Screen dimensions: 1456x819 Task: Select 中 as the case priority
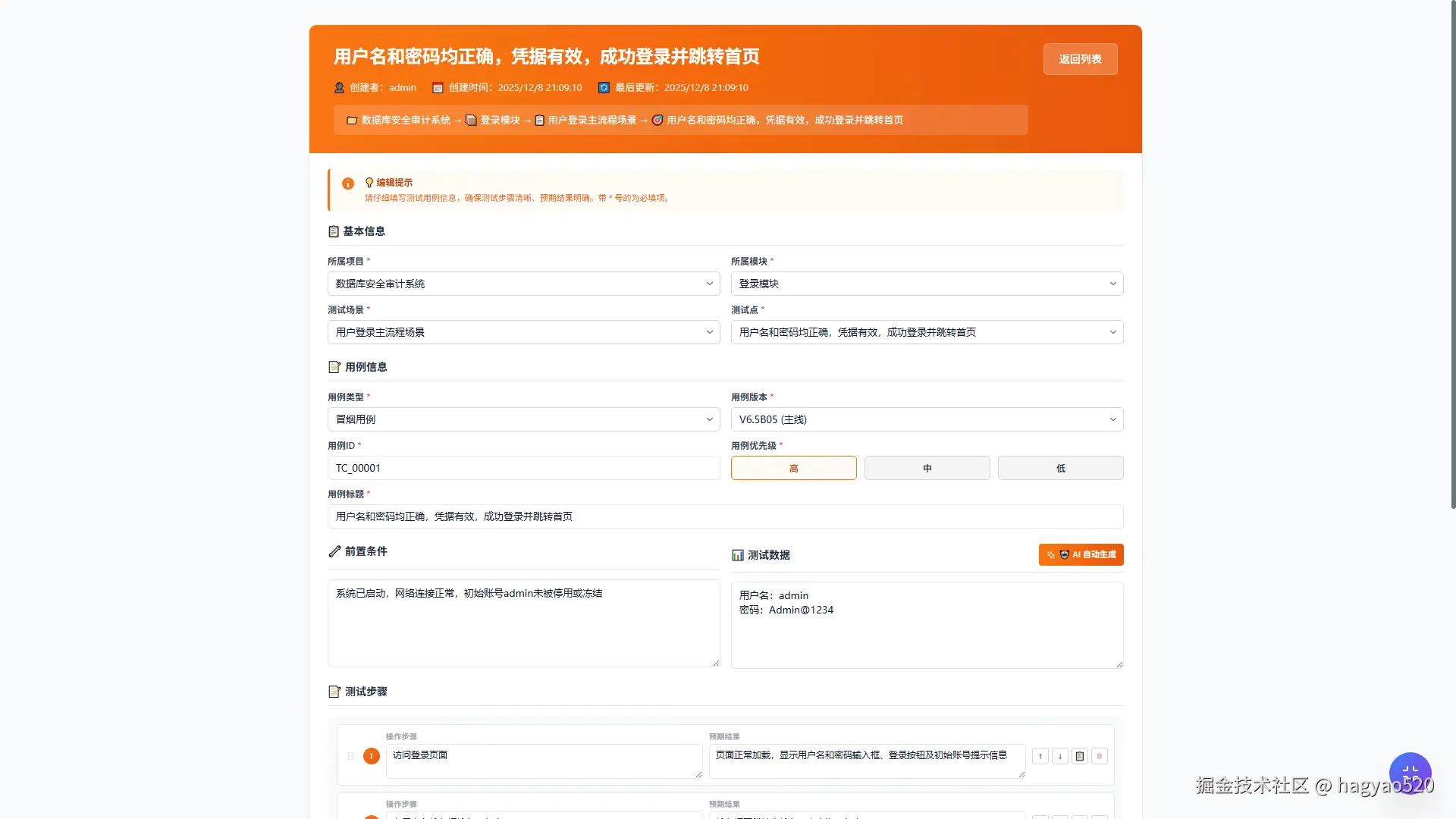coord(927,468)
